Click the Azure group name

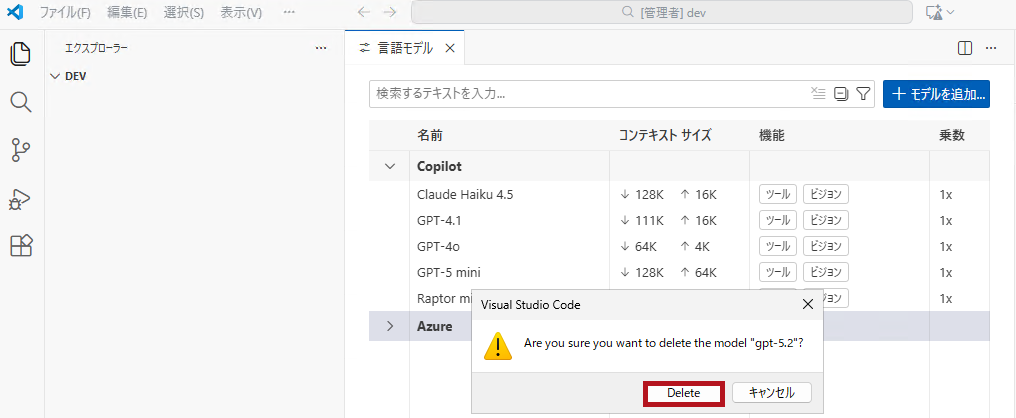(x=435, y=326)
